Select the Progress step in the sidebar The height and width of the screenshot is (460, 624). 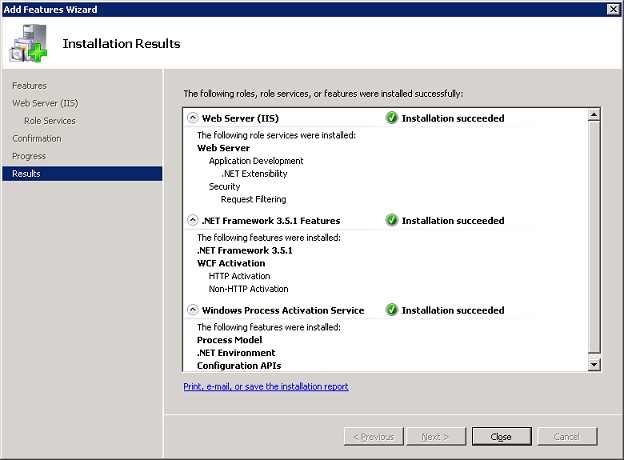tap(29, 156)
